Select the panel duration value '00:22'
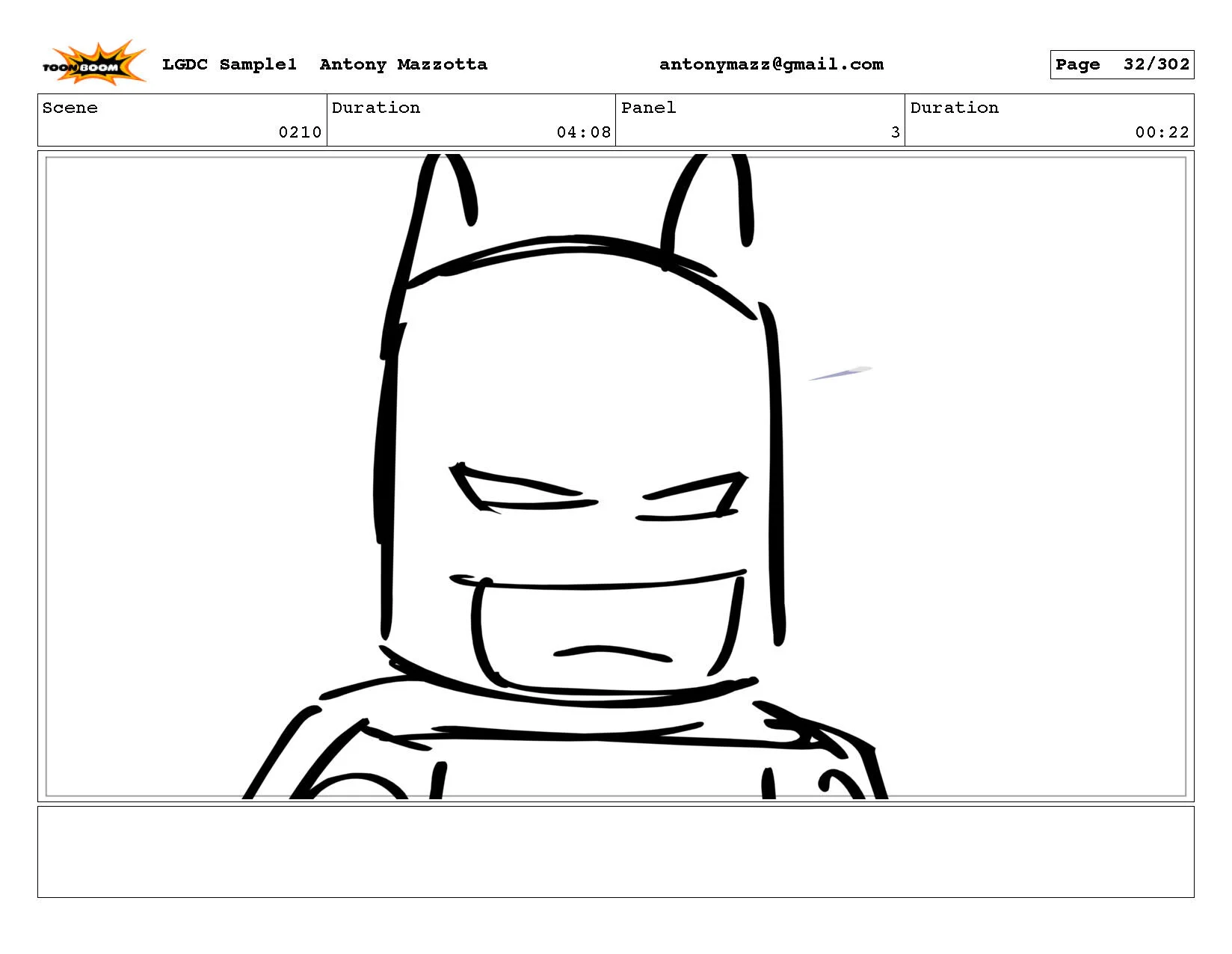The width and height of the screenshot is (1232, 954). pos(1162,132)
